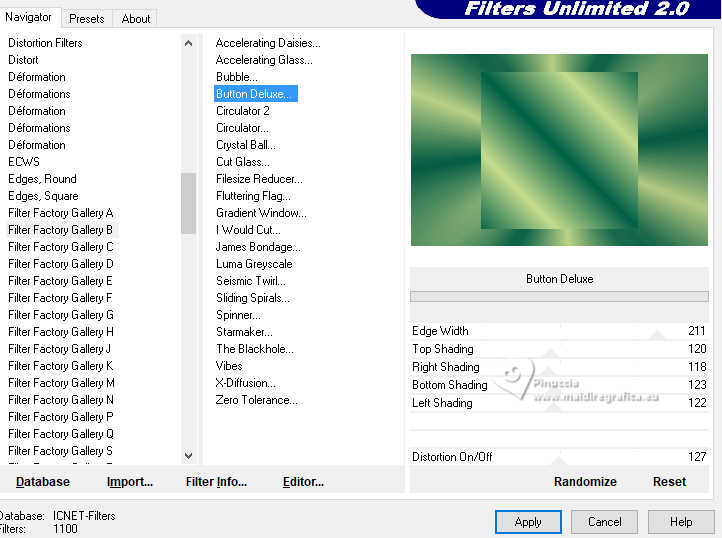This screenshot has height=538, width=722.
Task: Open the Presets tab
Action: (x=87, y=18)
